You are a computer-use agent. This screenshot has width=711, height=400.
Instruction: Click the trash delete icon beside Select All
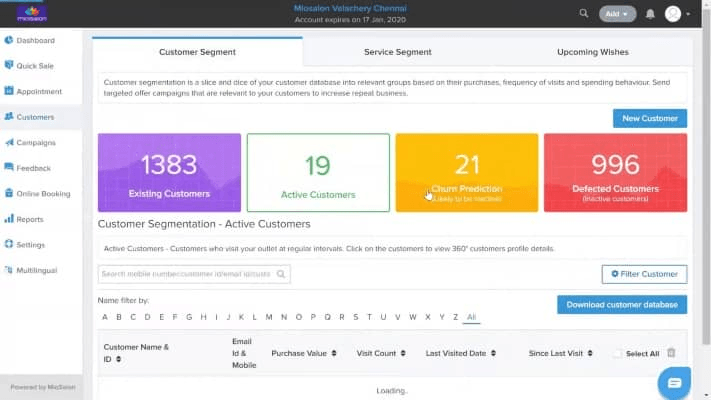pos(671,353)
